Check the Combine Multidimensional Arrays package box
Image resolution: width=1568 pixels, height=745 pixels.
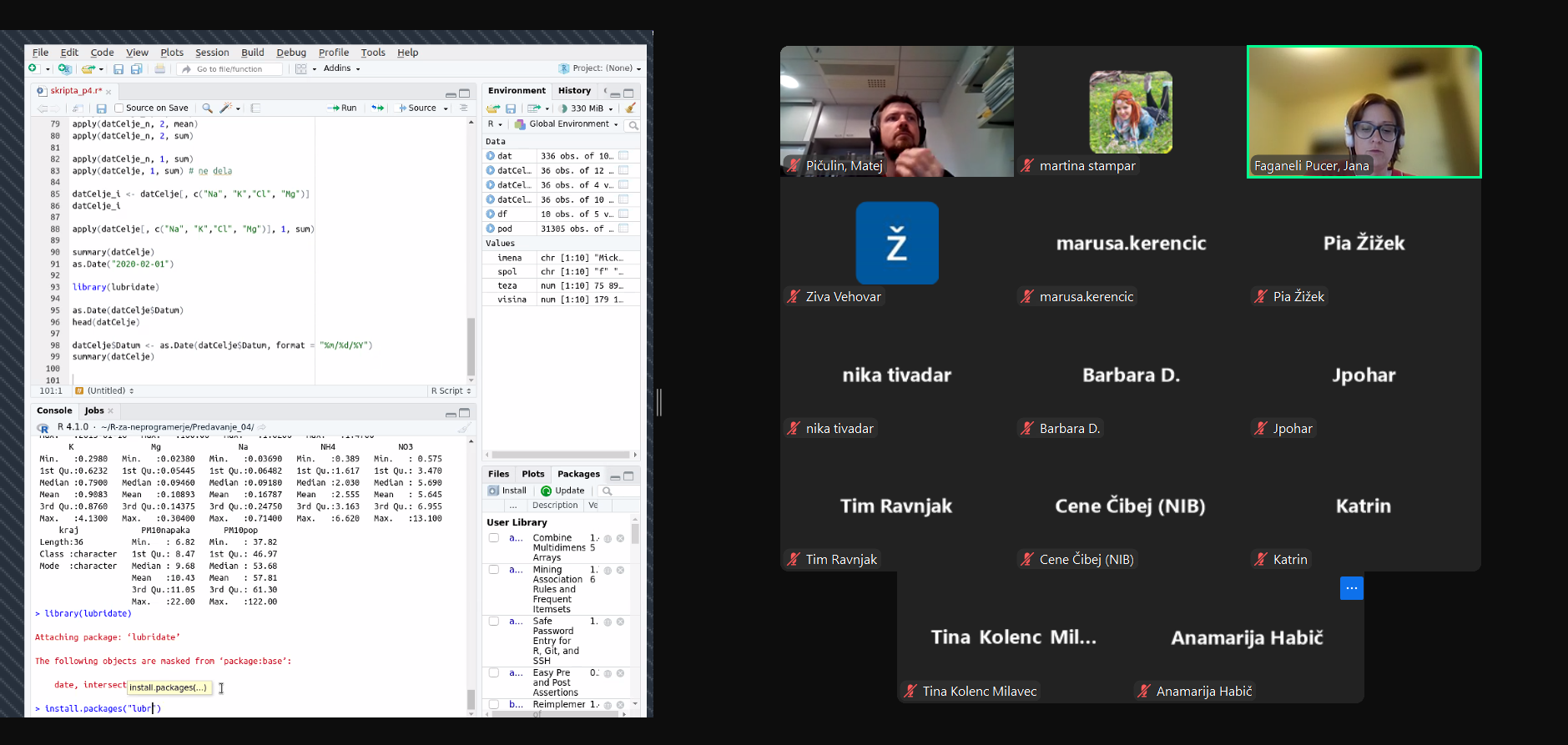[494, 538]
